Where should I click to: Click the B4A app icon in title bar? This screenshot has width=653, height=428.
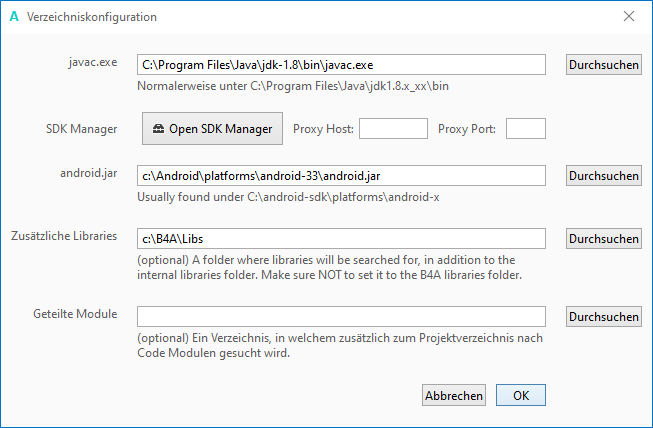tap(13, 17)
